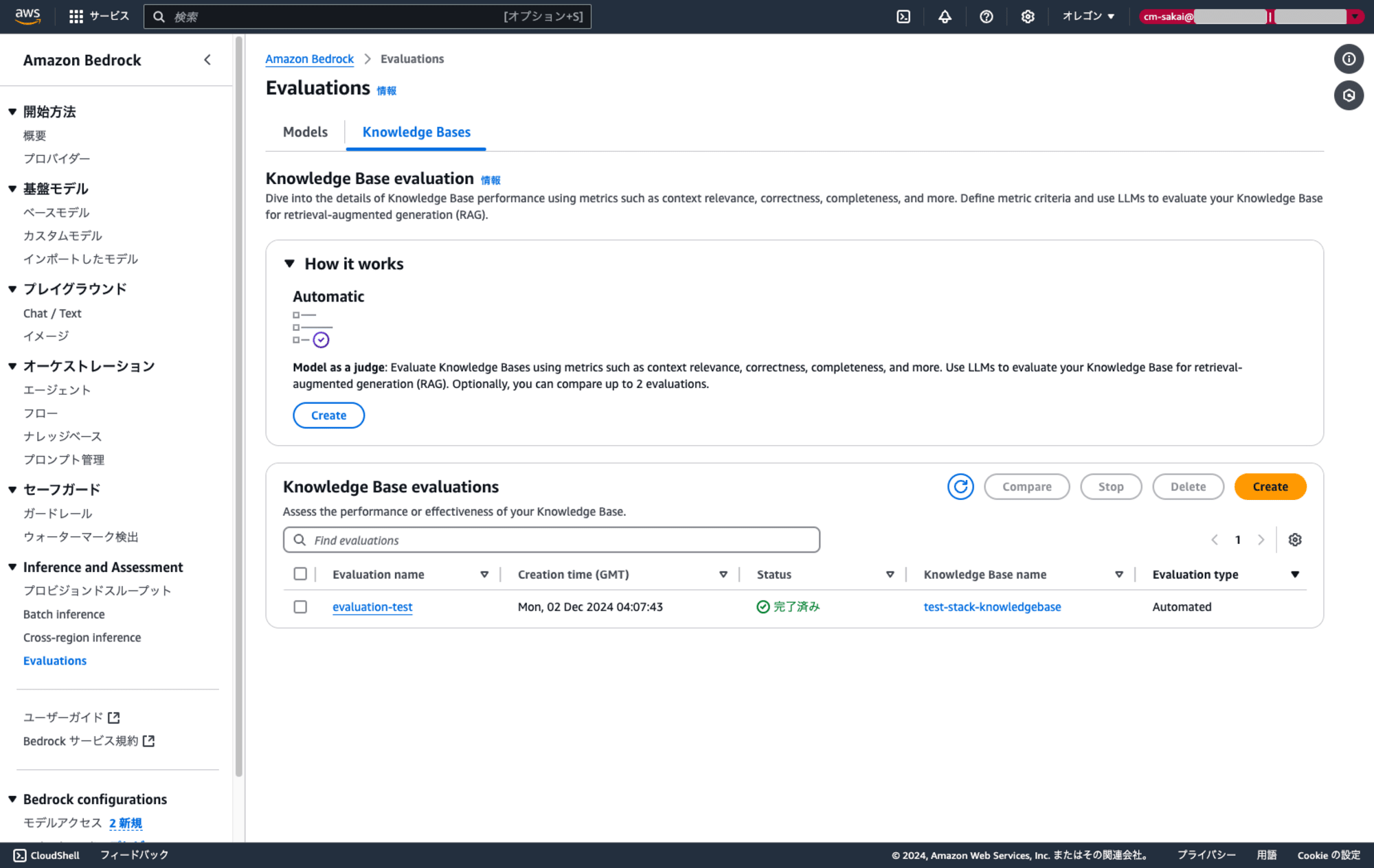Click 情報 link beside Knowledge Base evaluation
Screen dimensions: 1374x868
click(491, 181)
